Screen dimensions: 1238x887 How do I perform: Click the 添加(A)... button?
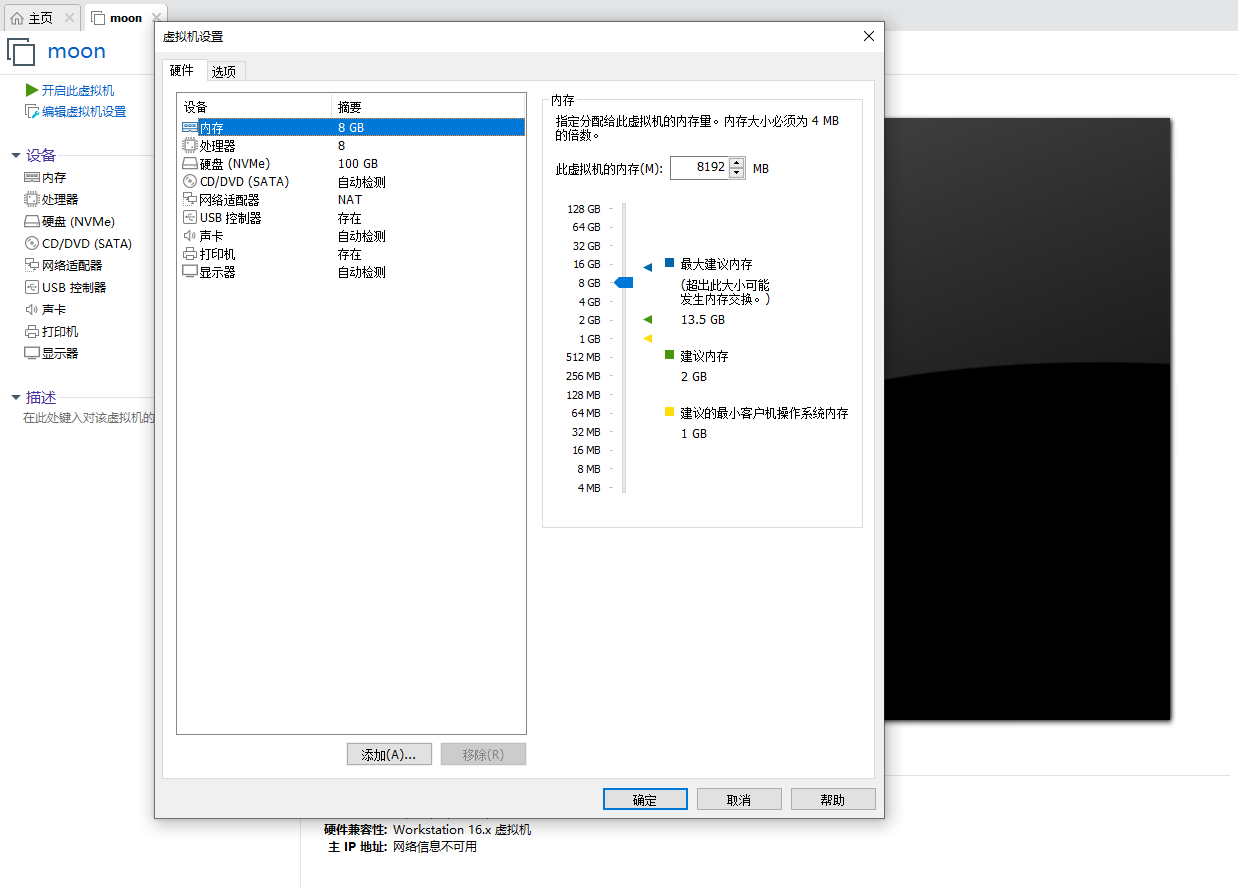pos(389,754)
